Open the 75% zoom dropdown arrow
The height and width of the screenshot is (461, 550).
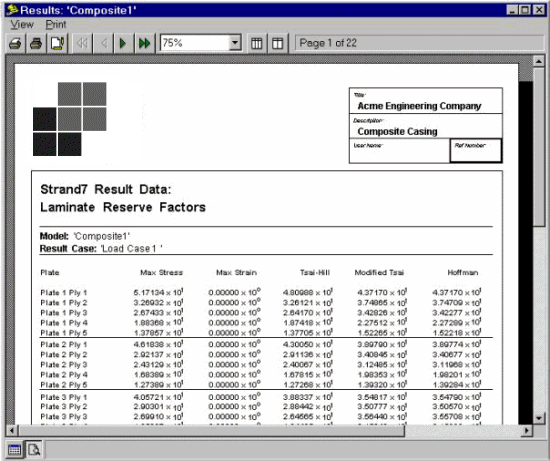(x=235, y=44)
